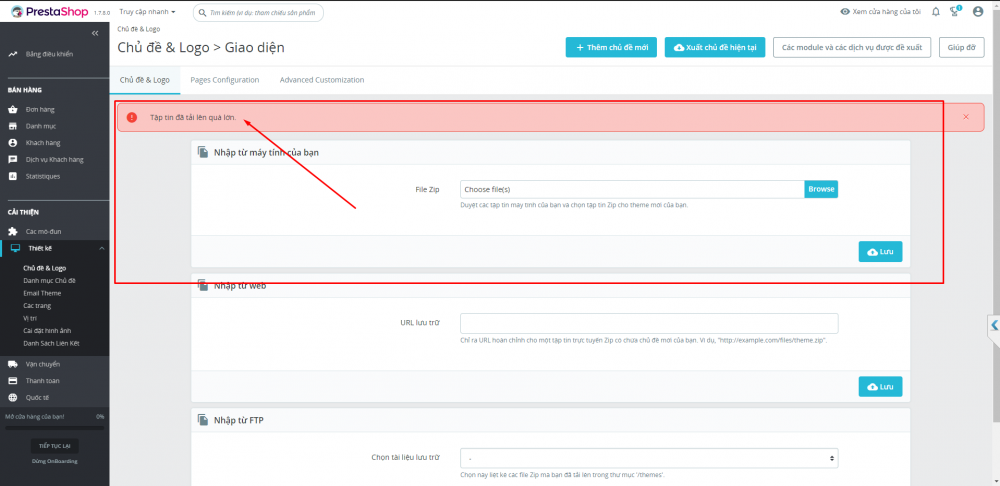1000x486 pixels.
Task: Select Danh mục Chủ đề submenu item
Action: click(x=49, y=281)
